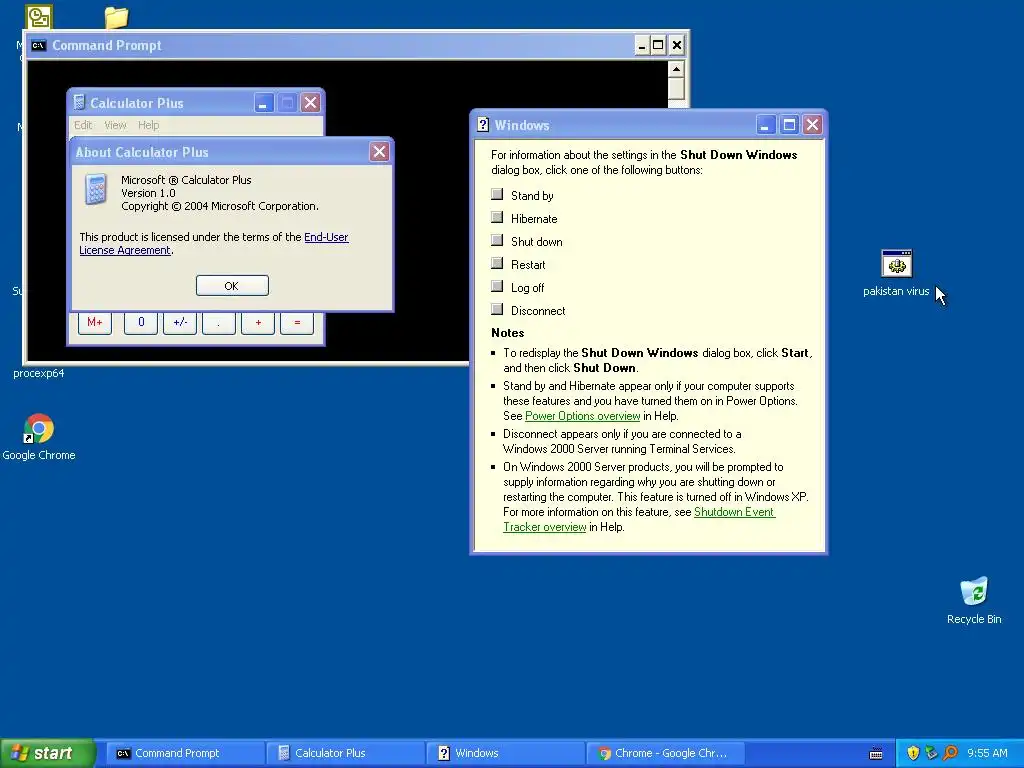This screenshot has height=768, width=1024.
Task: Minimize the Windows help window
Action: pyautogui.click(x=765, y=125)
